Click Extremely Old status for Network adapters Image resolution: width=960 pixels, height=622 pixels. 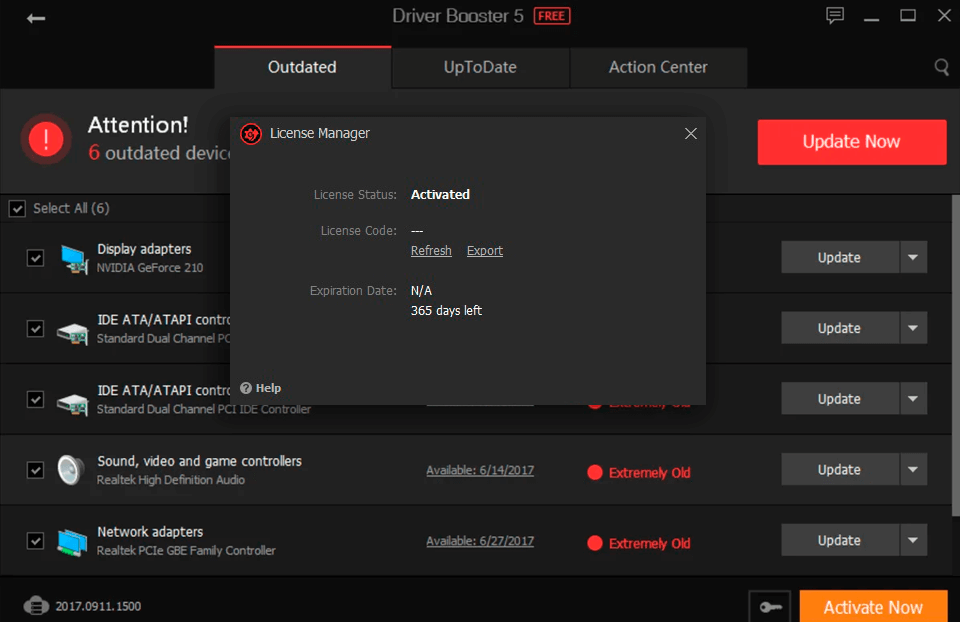(639, 544)
